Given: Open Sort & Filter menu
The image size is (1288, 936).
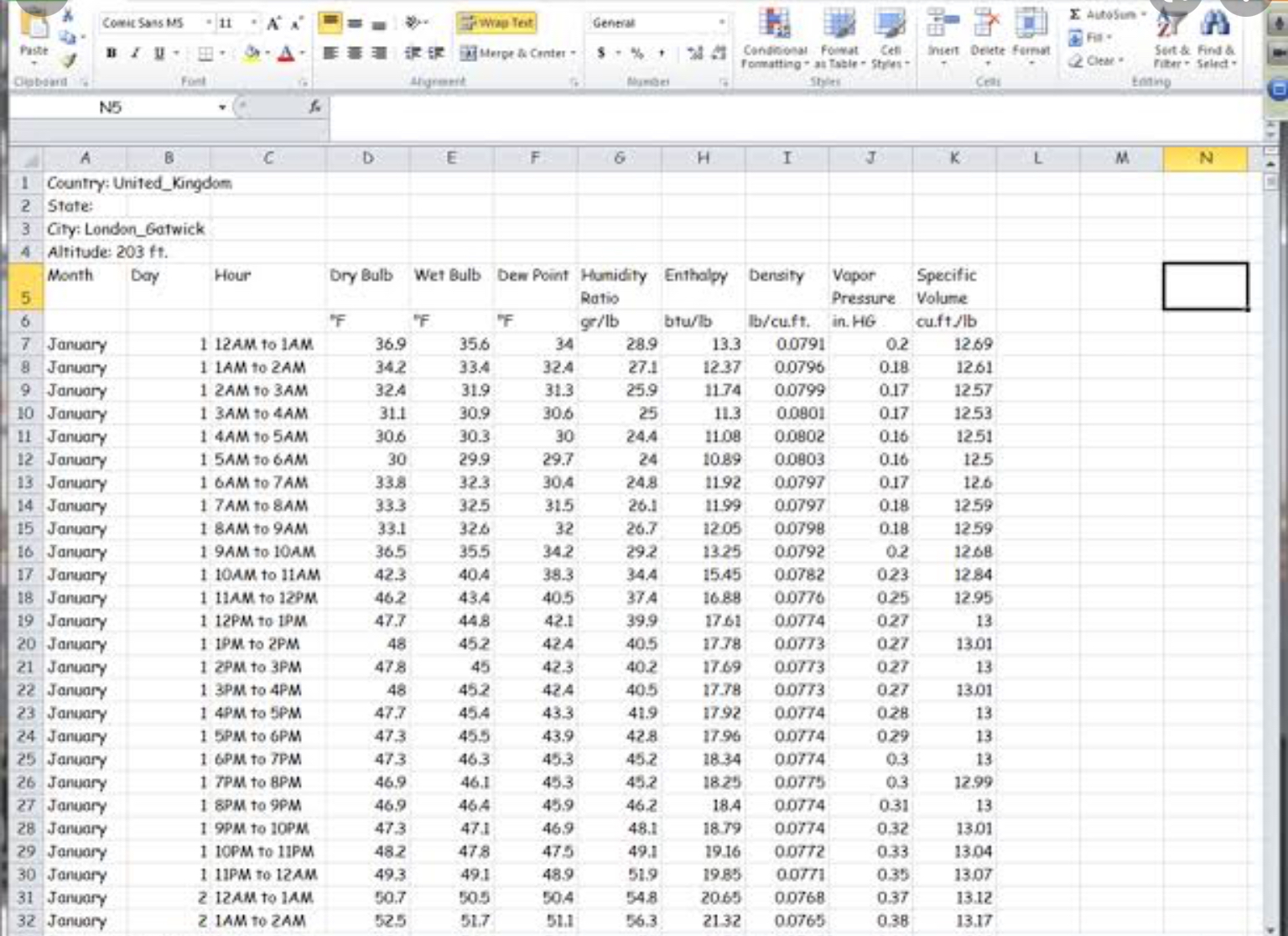Looking at the screenshot, I should [1171, 39].
